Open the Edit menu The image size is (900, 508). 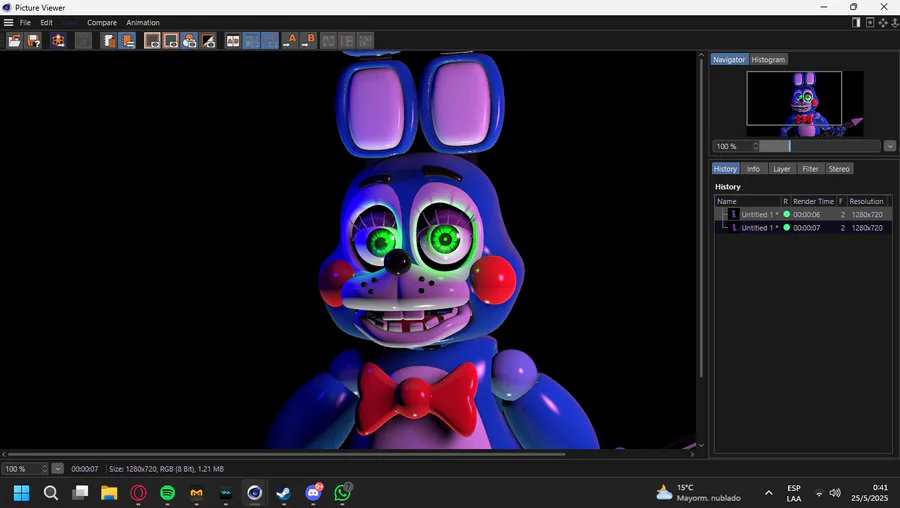46,22
